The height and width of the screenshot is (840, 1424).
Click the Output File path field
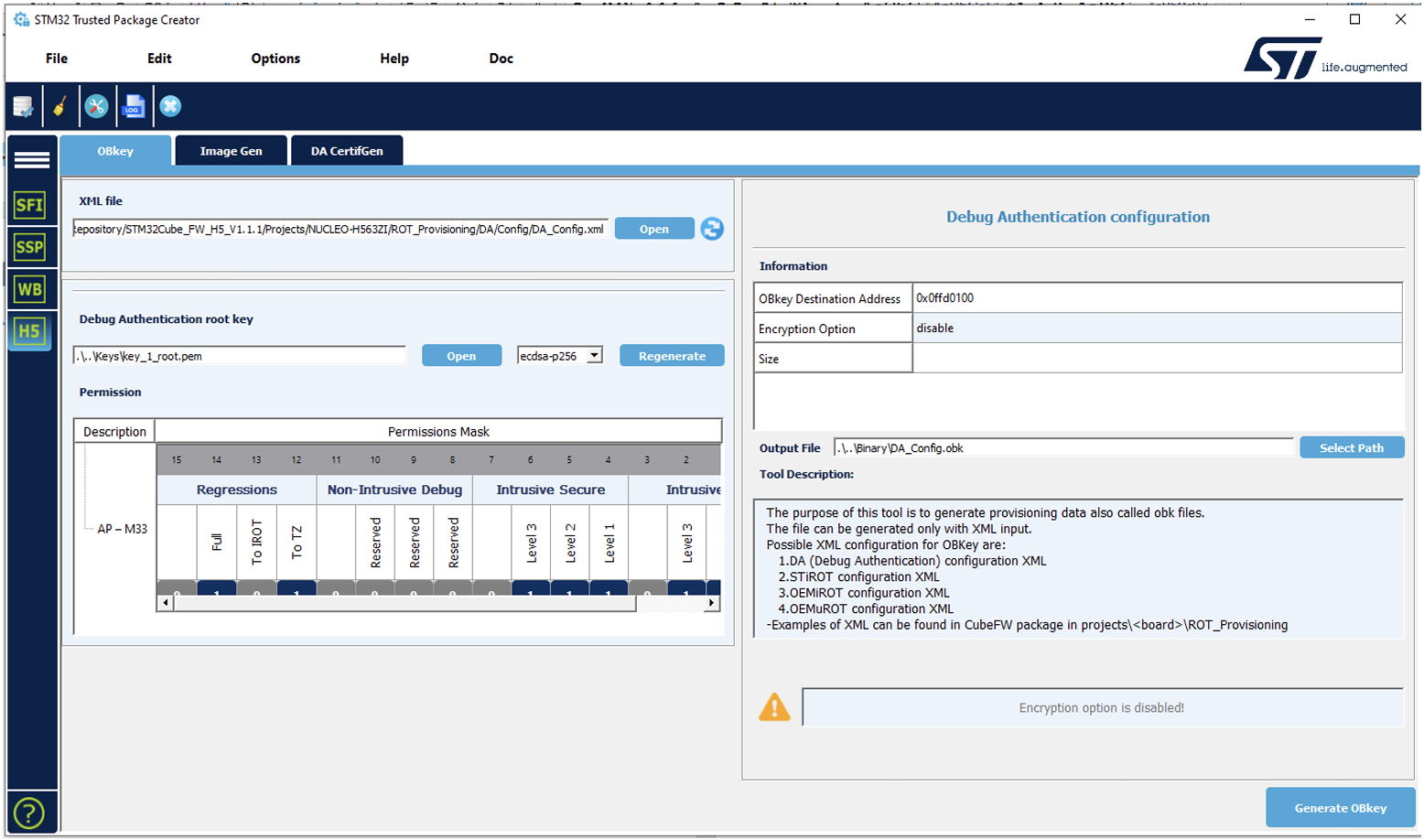(1063, 447)
